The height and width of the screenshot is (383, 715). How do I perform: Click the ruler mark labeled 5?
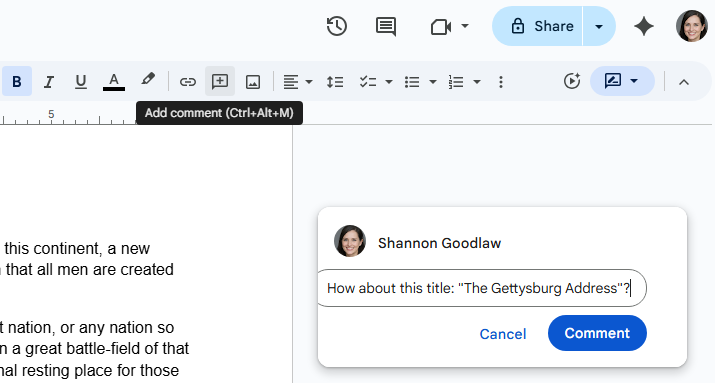tap(51, 114)
